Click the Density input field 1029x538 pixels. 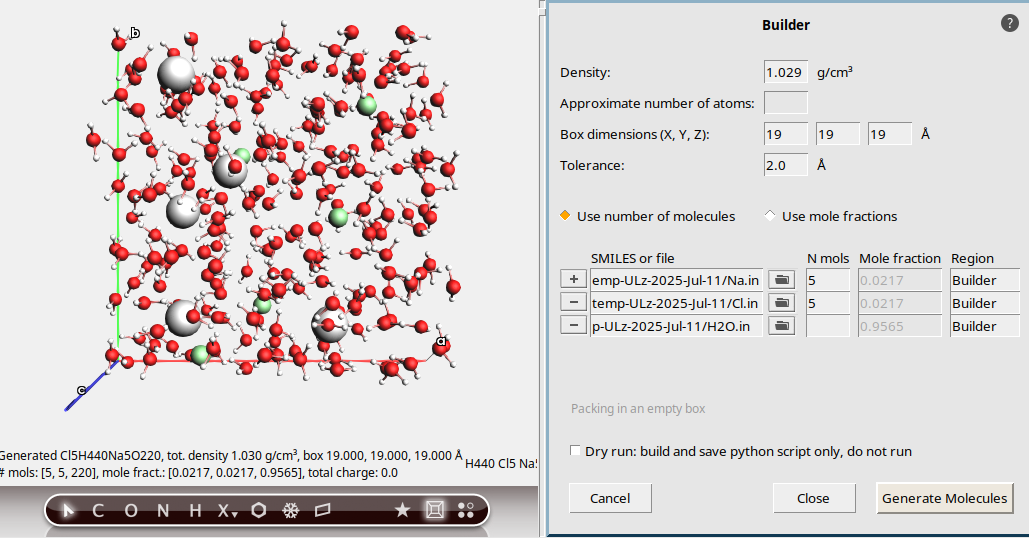(786, 73)
